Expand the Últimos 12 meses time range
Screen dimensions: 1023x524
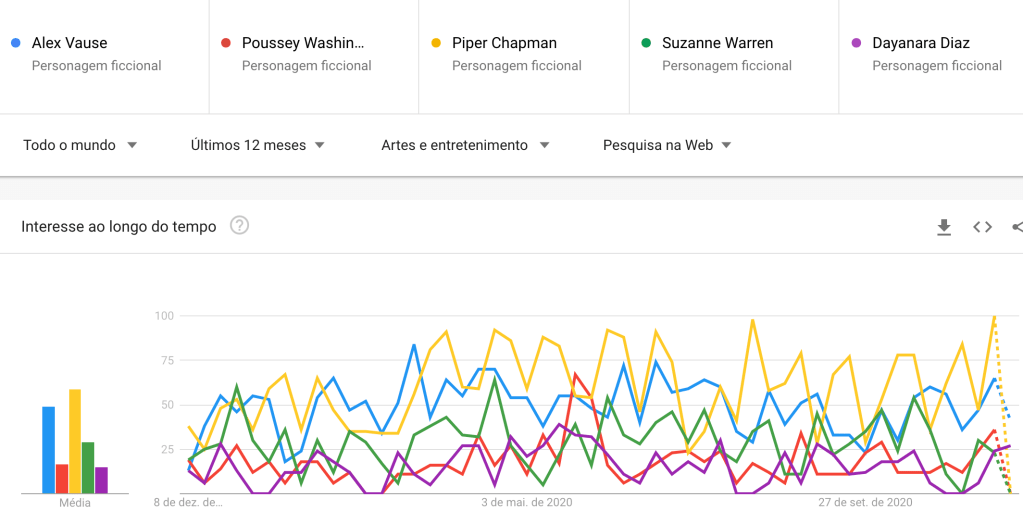257,145
